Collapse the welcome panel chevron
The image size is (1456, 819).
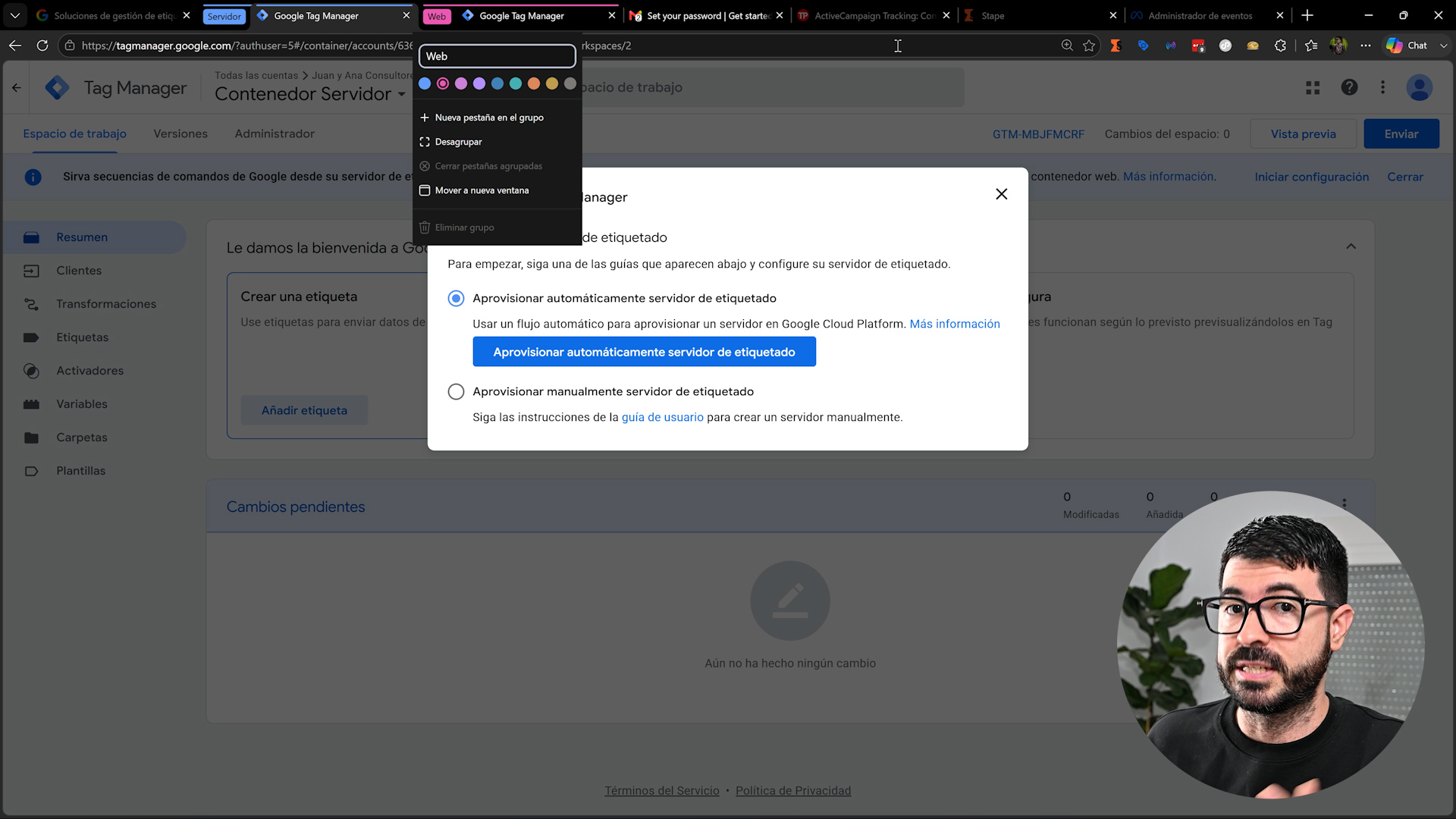[1351, 246]
